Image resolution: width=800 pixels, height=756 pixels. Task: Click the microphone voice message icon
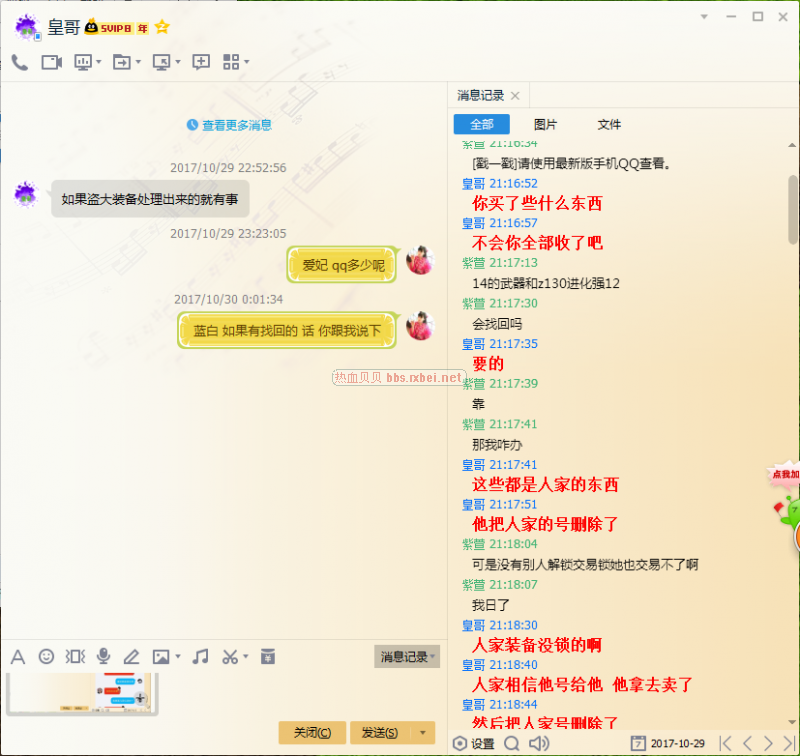coord(103,656)
